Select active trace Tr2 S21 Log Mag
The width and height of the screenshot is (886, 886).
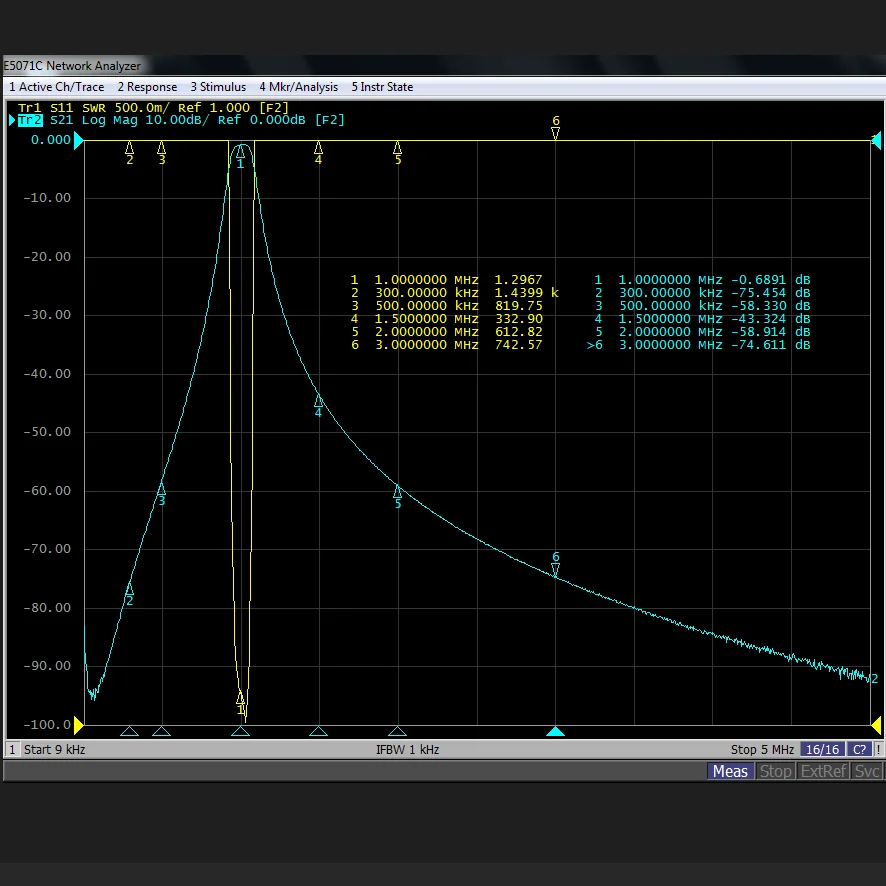180,120
